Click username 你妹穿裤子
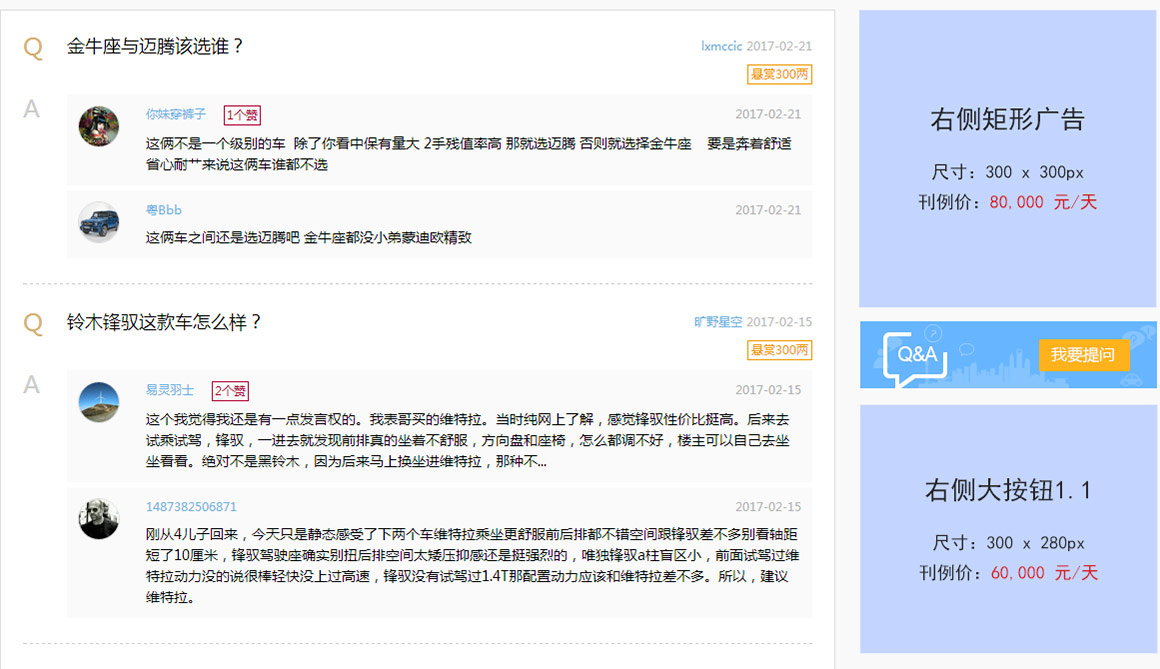 click(x=175, y=114)
